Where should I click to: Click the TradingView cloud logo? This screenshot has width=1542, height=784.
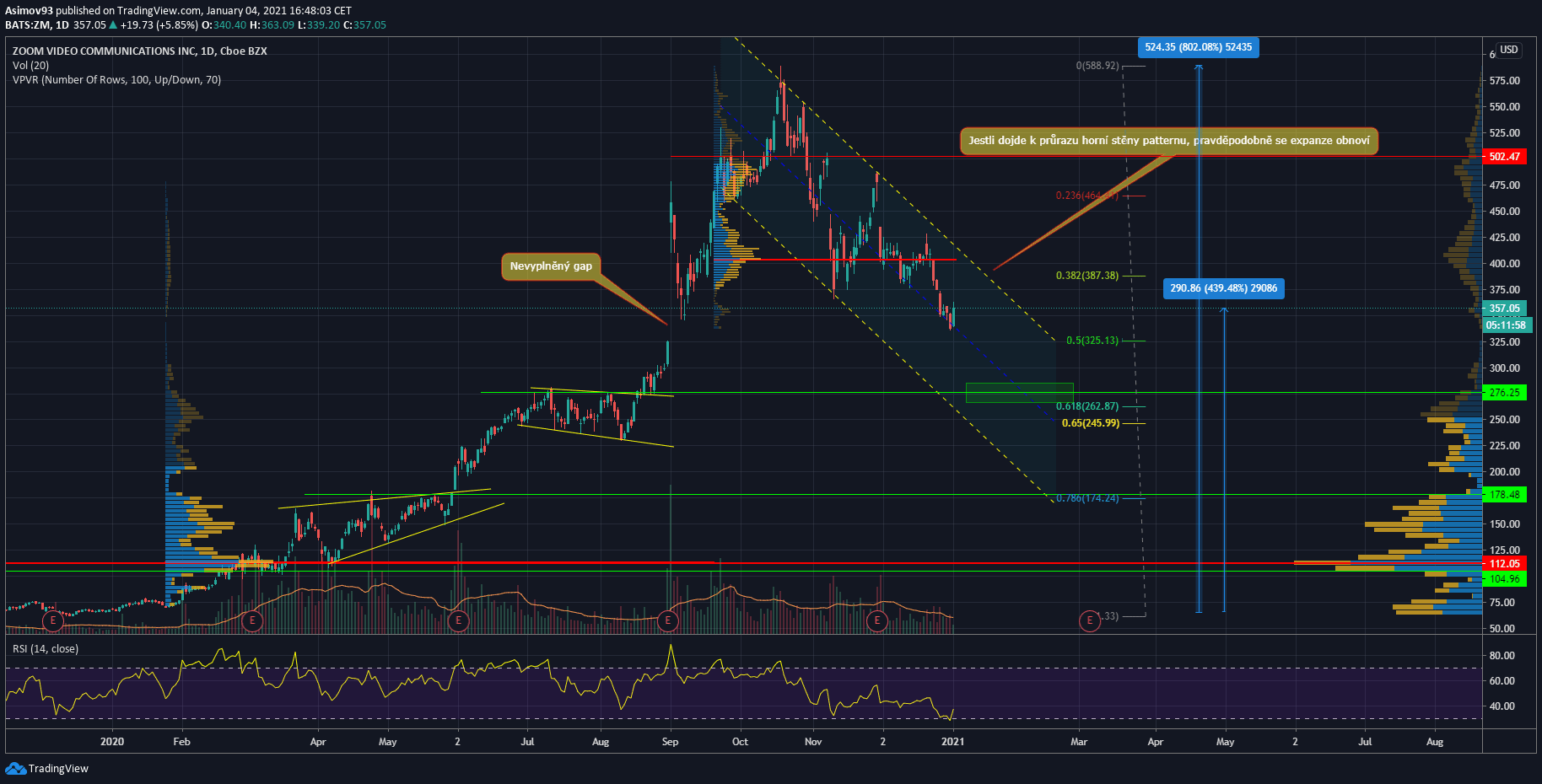[x=16, y=768]
